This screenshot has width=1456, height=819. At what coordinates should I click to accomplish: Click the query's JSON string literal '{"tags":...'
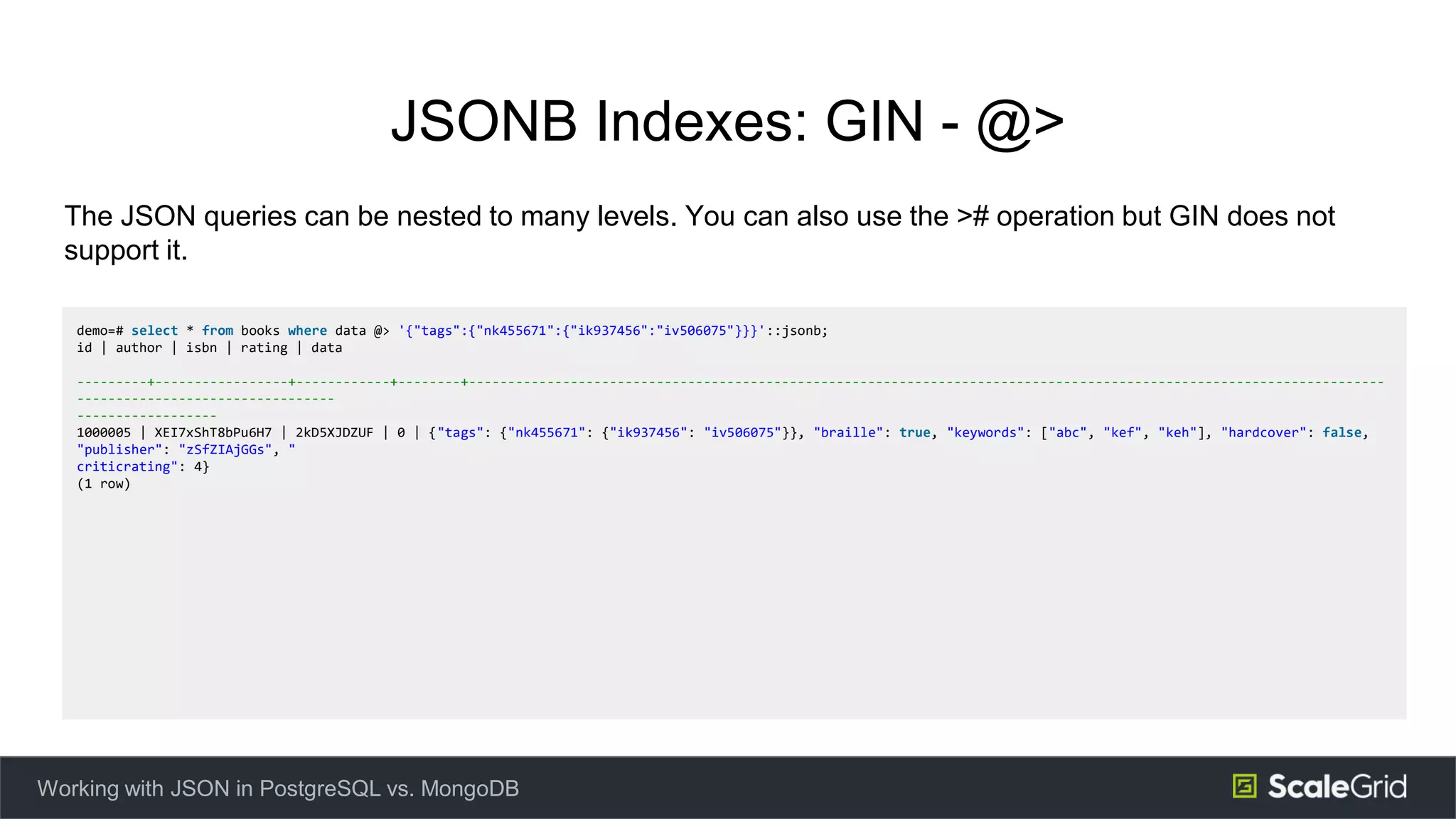[x=582, y=331]
